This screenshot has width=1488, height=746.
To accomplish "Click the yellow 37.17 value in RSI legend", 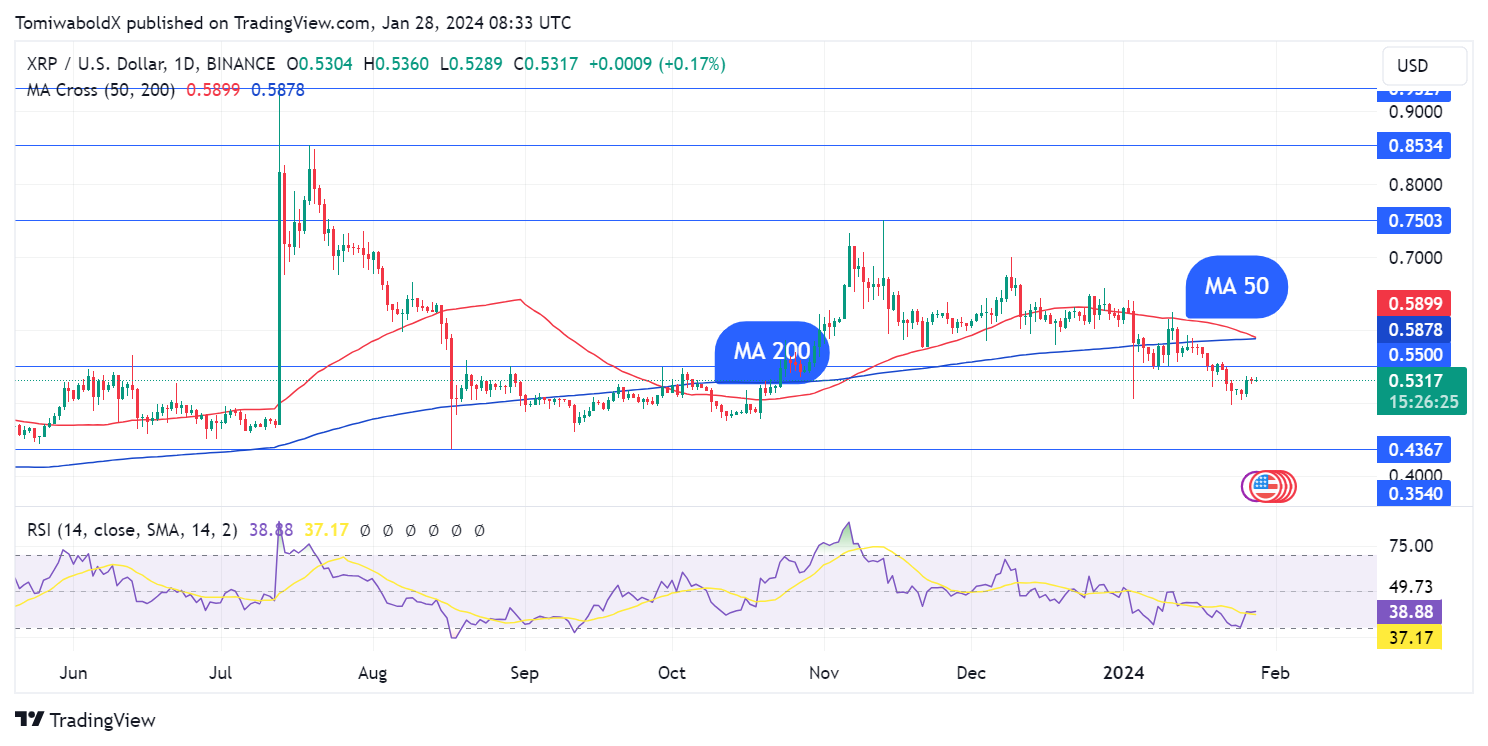I will (x=327, y=530).
